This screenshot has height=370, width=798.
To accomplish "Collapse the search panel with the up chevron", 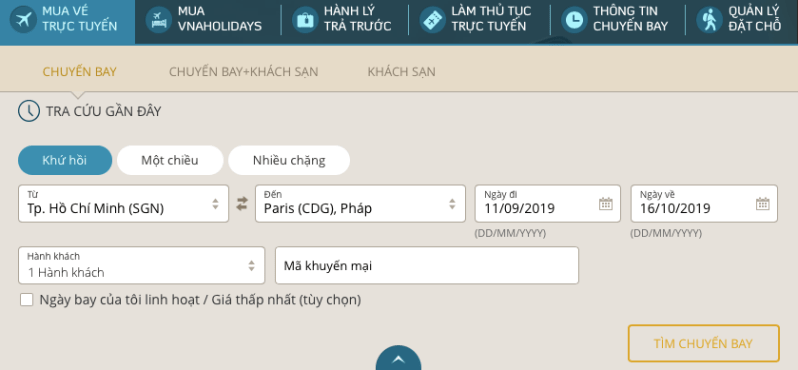I will tap(398, 358).
